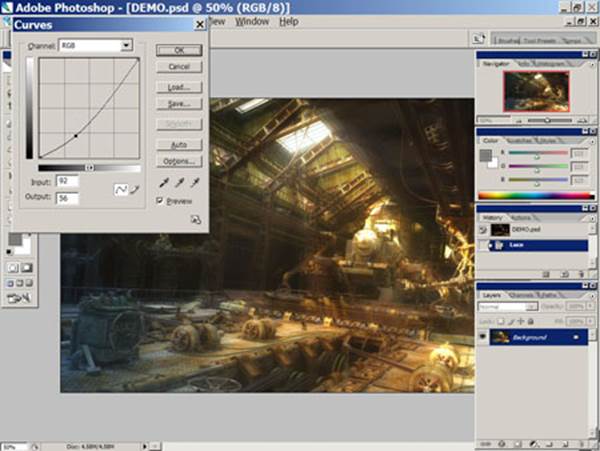Viewport: 600px width, 451px height.
Task: Click the Auto button in Curves
Action: [x=179, y=145]
